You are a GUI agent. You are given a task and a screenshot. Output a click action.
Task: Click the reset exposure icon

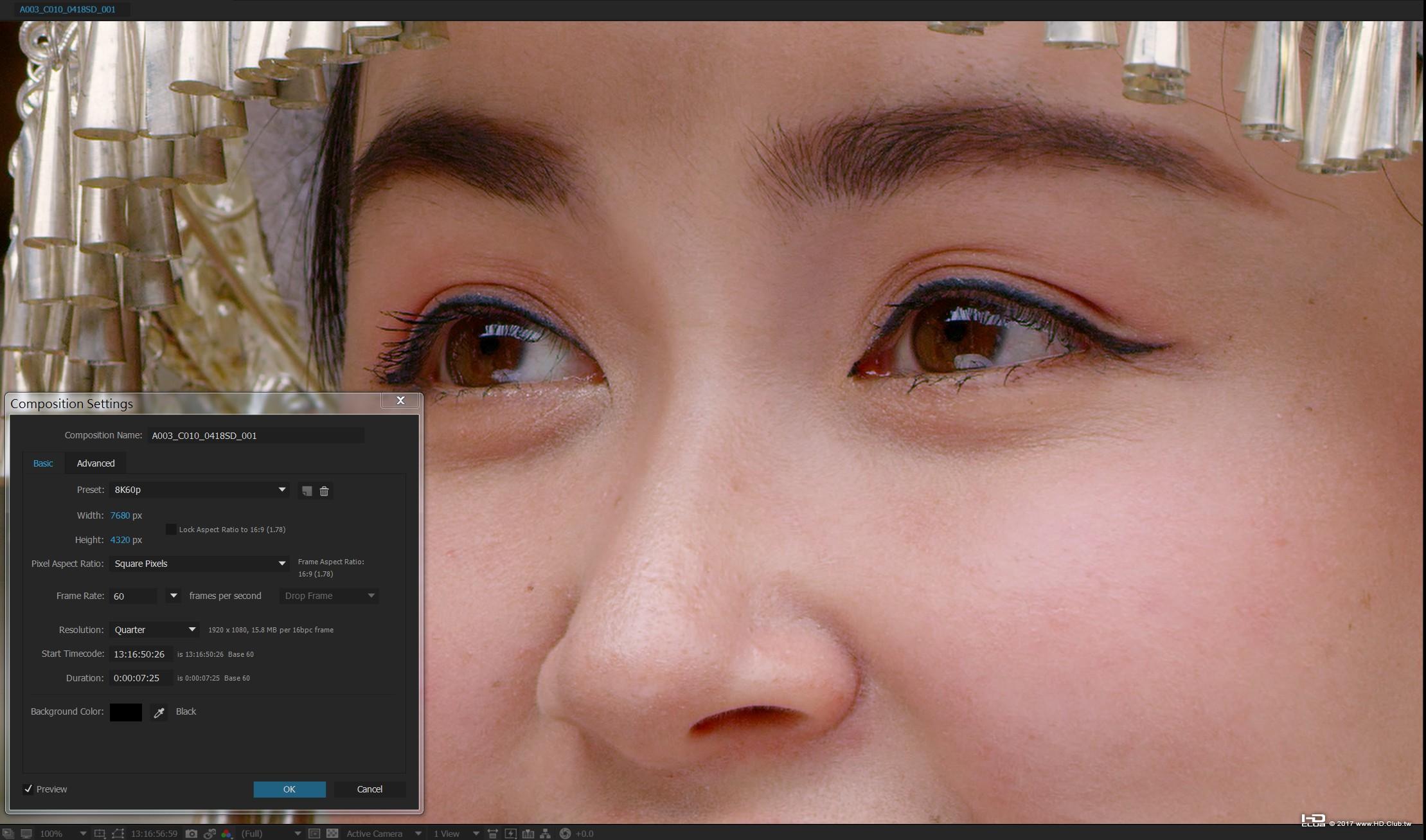point(565,834)
